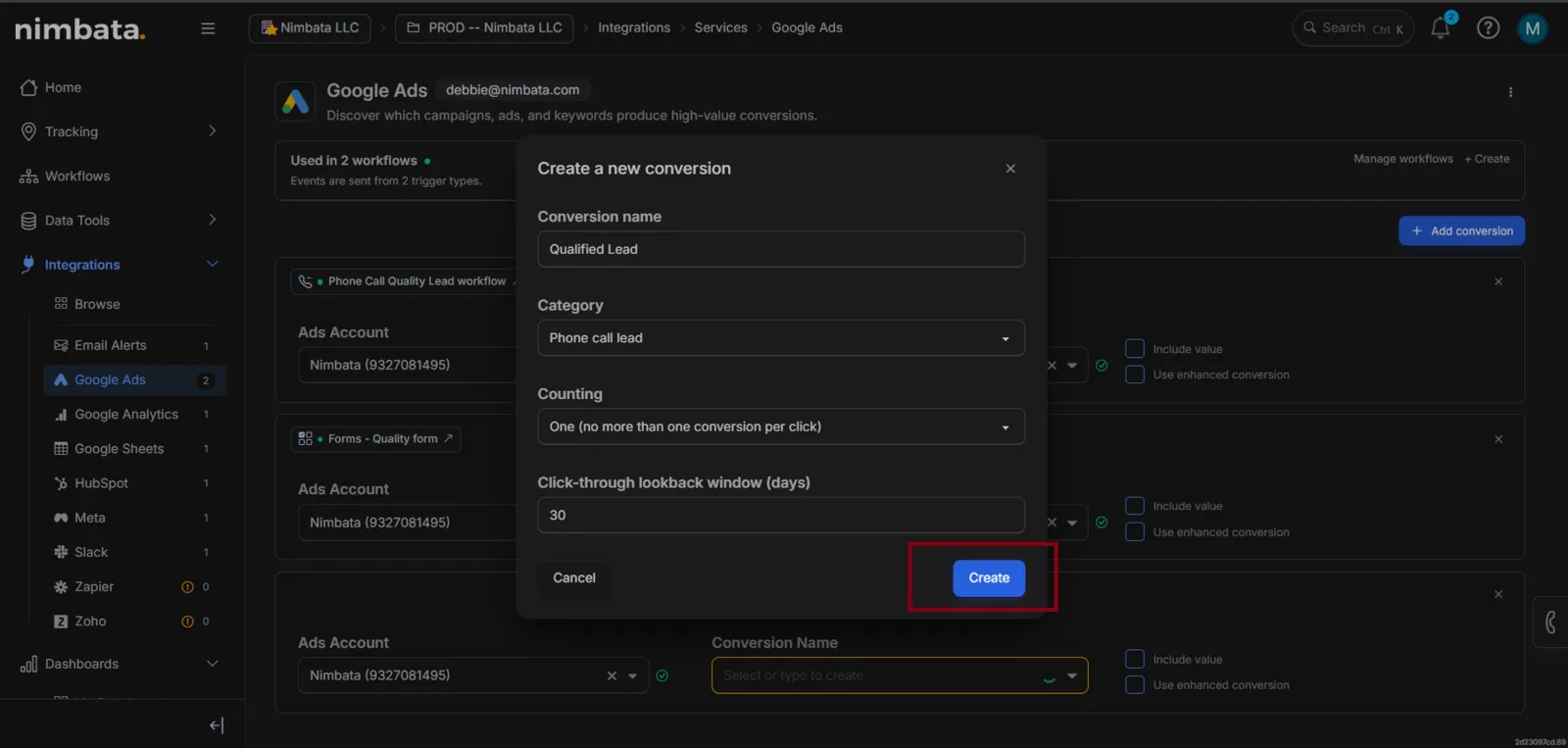1568x748 pixels.
Task: Collapse the sidebar with arrow icon
Action: [x=217, y=725]
